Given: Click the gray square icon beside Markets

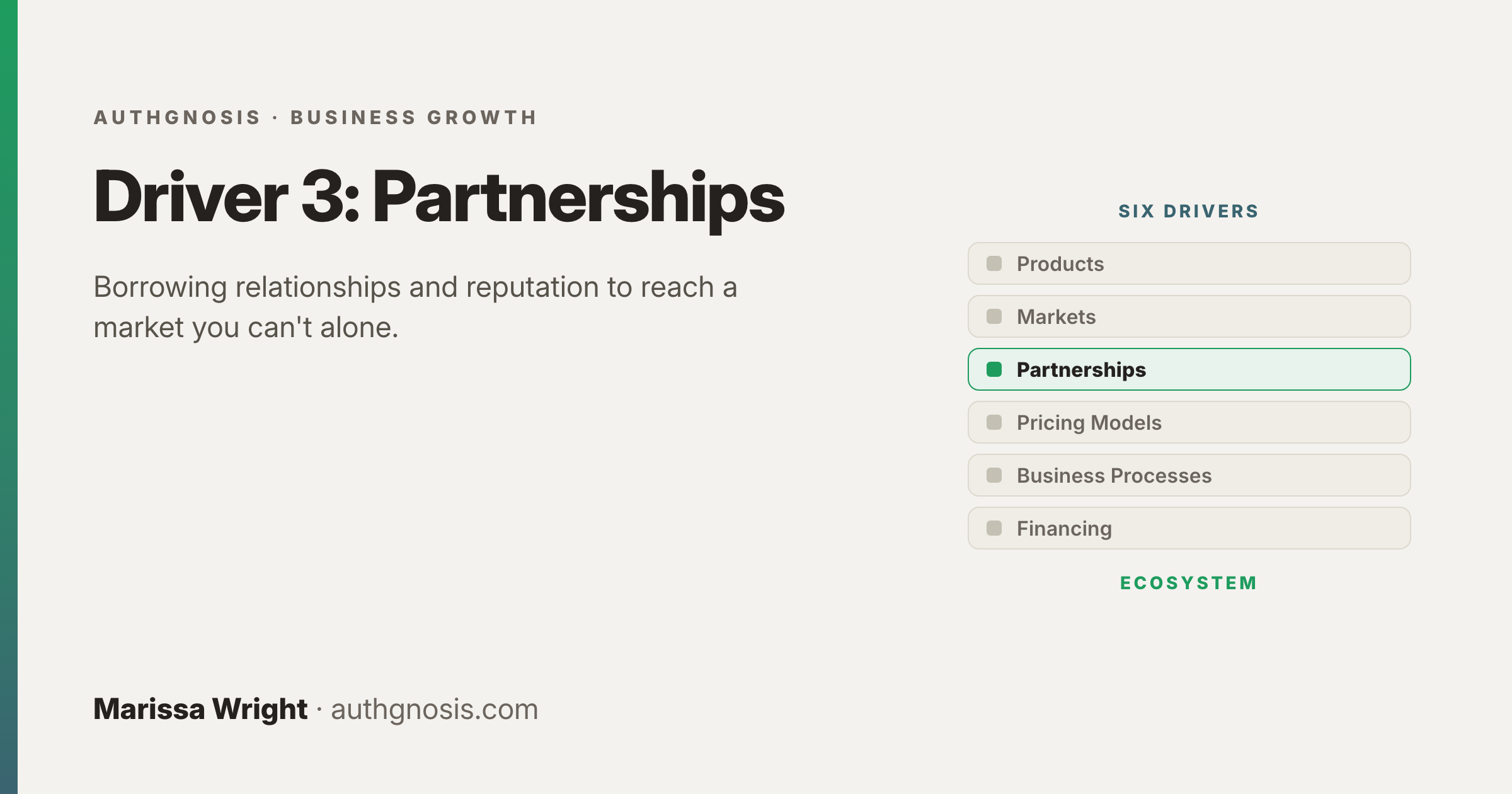Looking at the screenshot, I should pos(994,316).
